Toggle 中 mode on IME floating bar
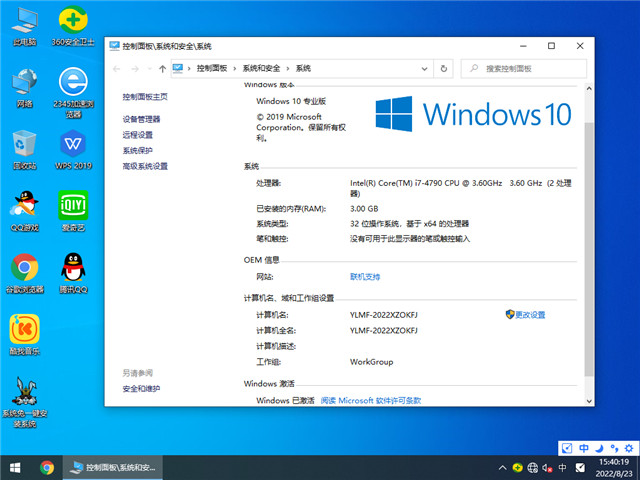This screenshot has height=480, width=640. tap(584, 448)
